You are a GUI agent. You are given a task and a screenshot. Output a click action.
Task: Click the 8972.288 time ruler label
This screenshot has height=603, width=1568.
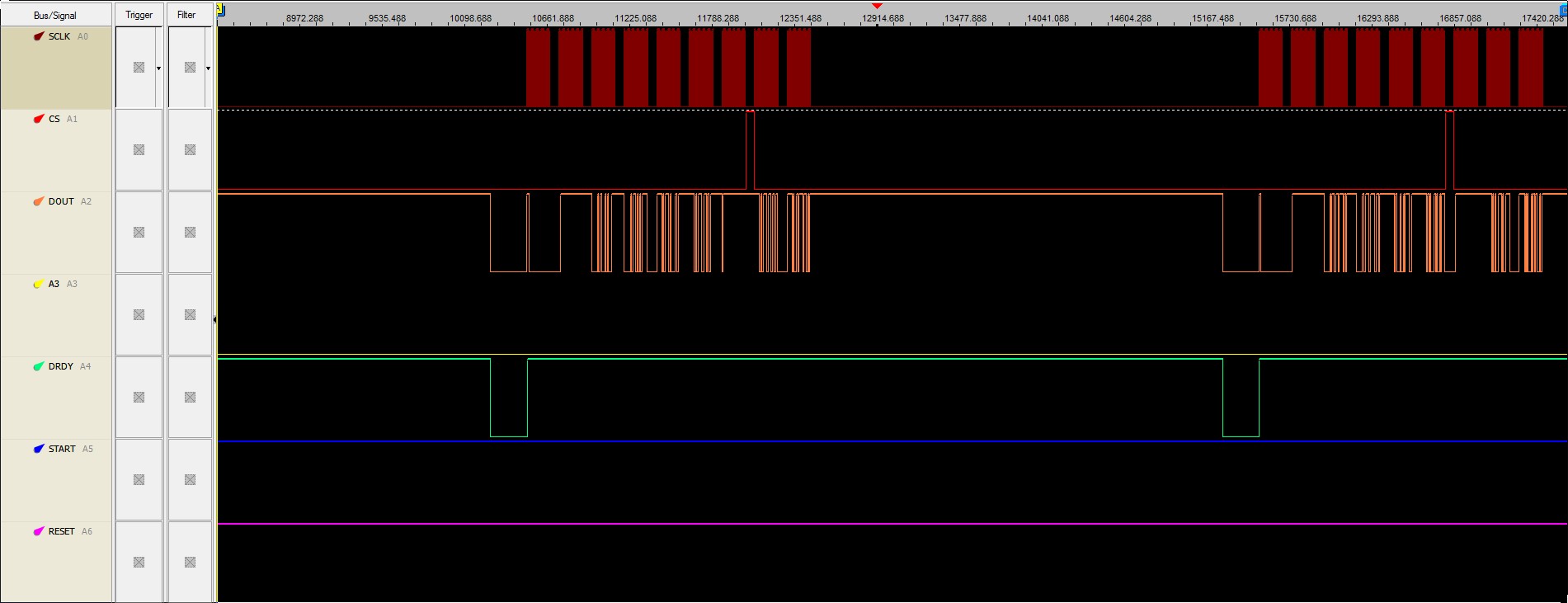[x=305, y=18]
